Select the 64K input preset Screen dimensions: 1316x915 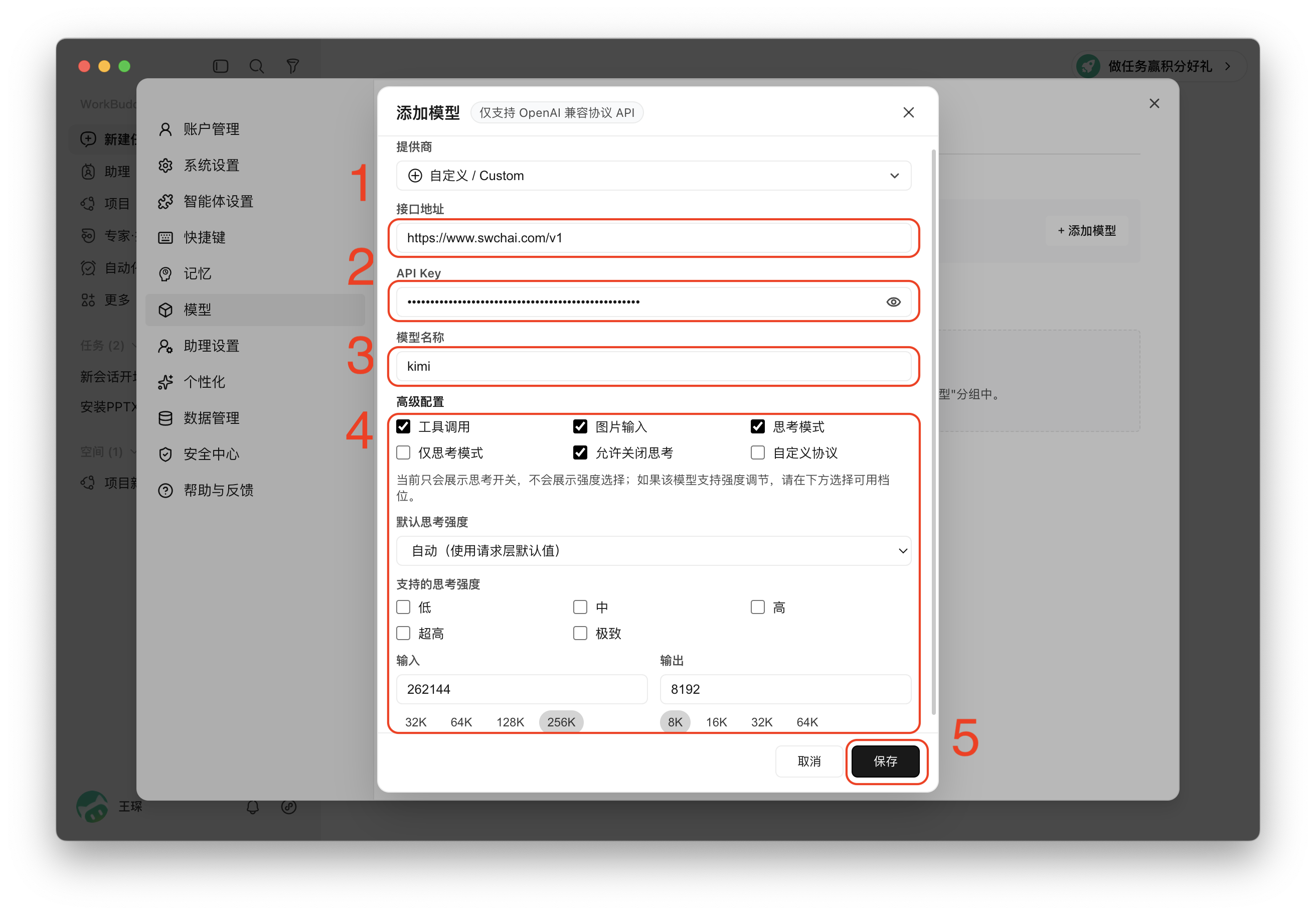461,722
